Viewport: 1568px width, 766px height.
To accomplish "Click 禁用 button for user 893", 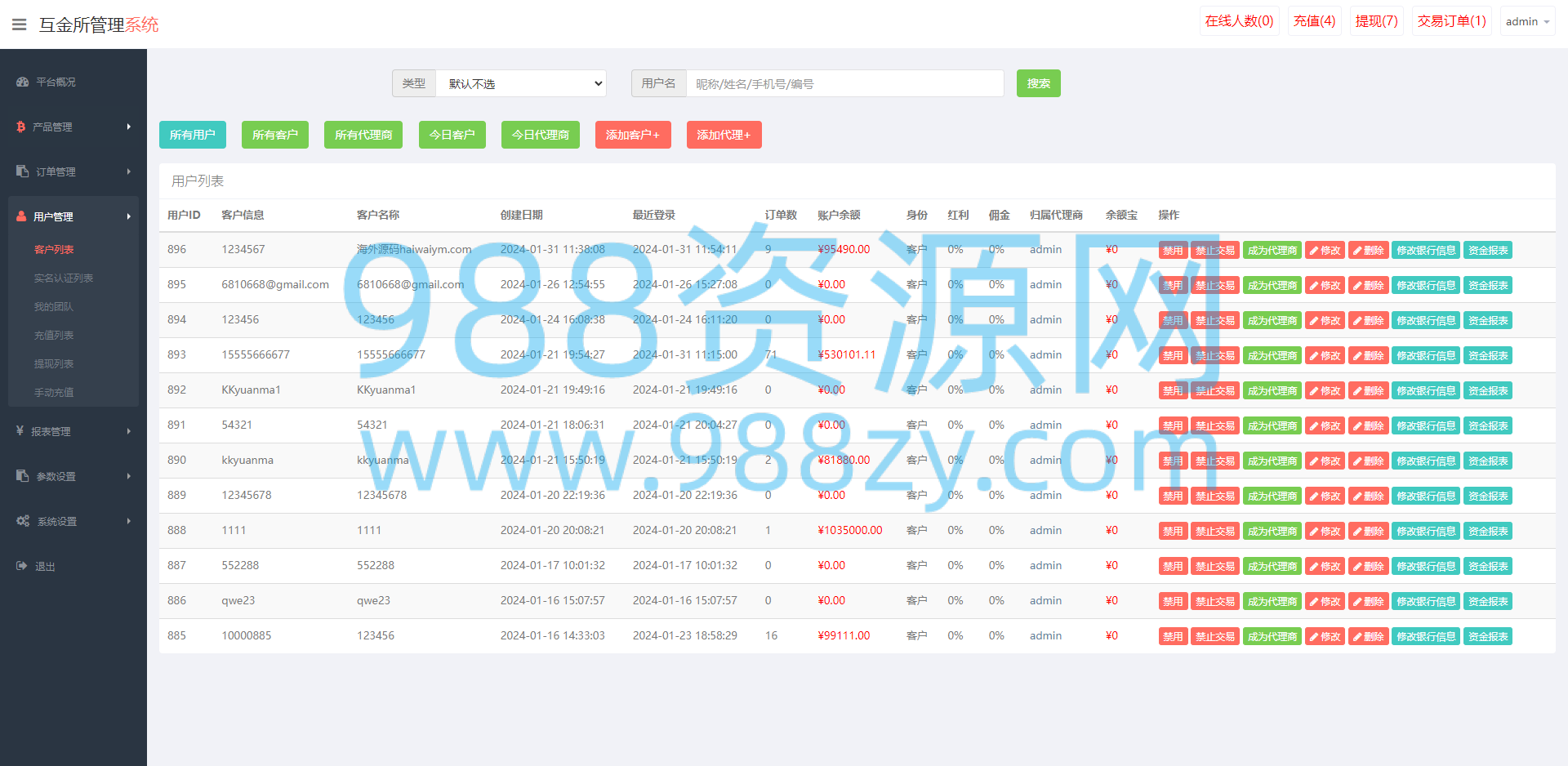I will coord(1173,355).
